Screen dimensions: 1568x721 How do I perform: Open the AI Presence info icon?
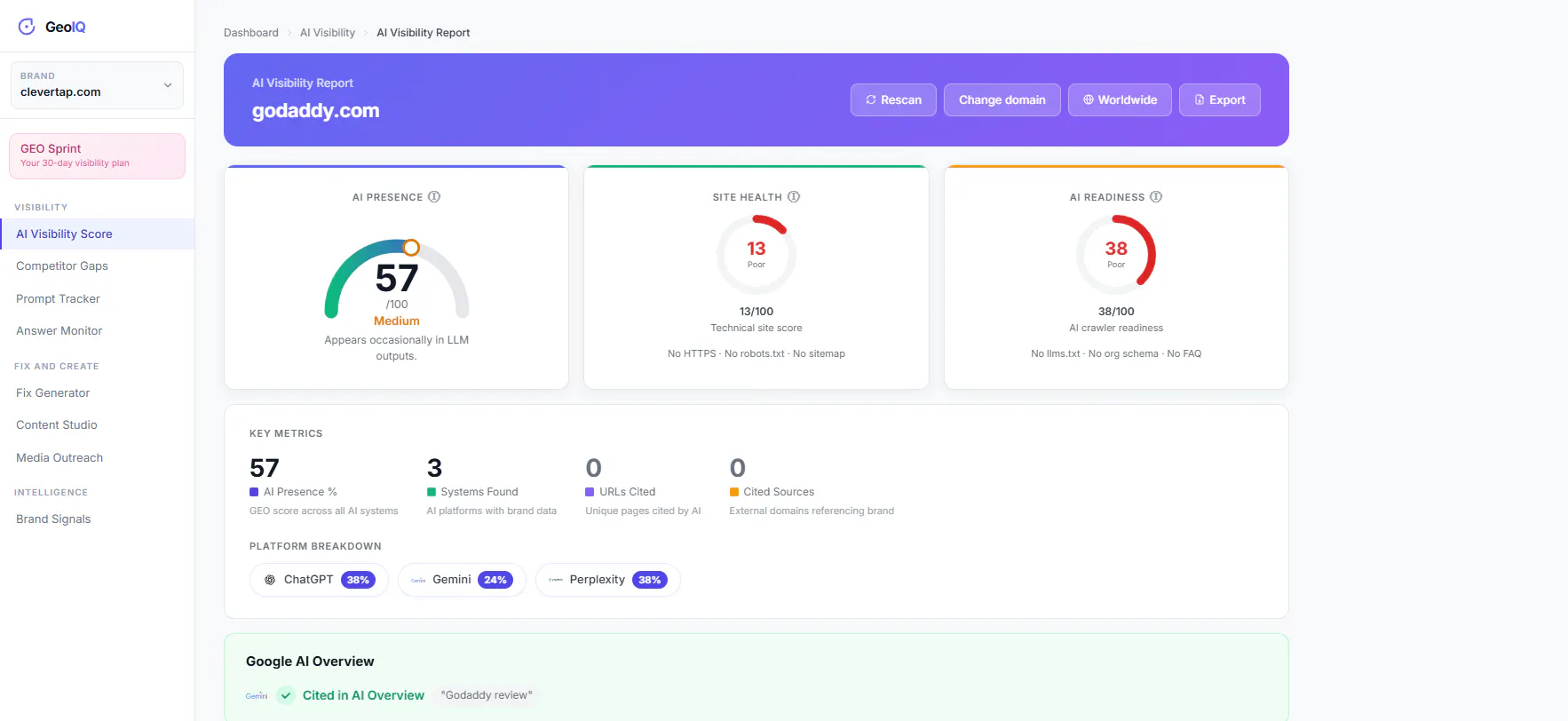(434, 197)
